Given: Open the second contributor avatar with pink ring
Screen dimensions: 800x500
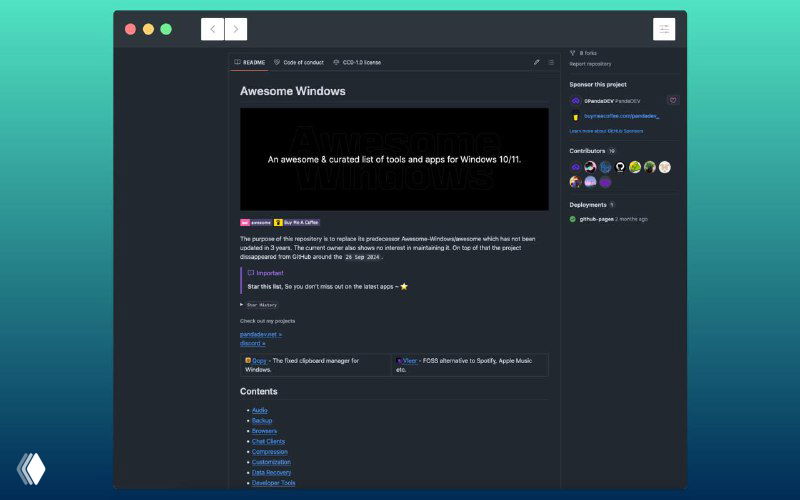Looking at the screenshot, I should coord(590,167).
